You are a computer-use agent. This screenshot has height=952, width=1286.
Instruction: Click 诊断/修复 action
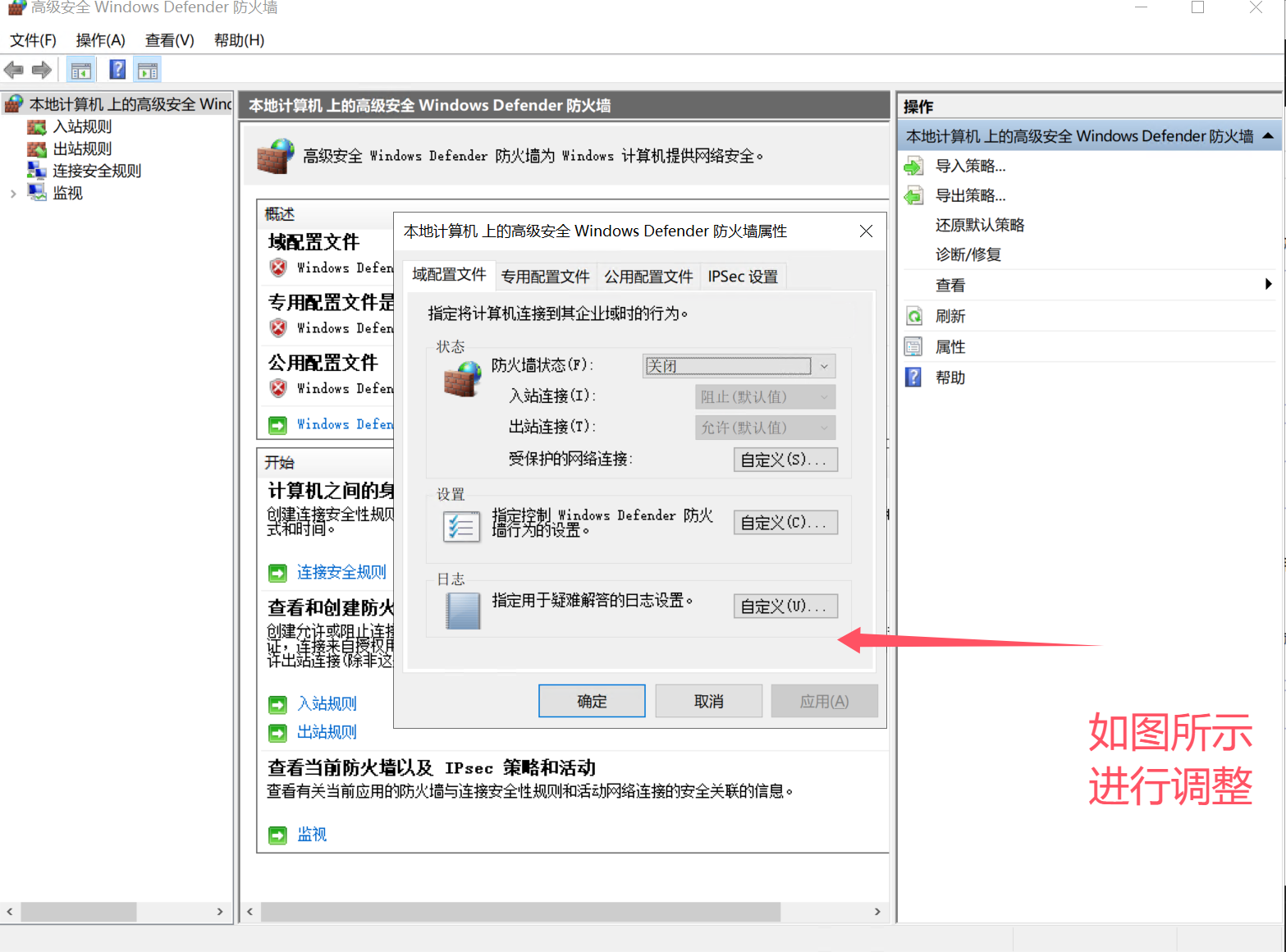click(x=968, y=255)
